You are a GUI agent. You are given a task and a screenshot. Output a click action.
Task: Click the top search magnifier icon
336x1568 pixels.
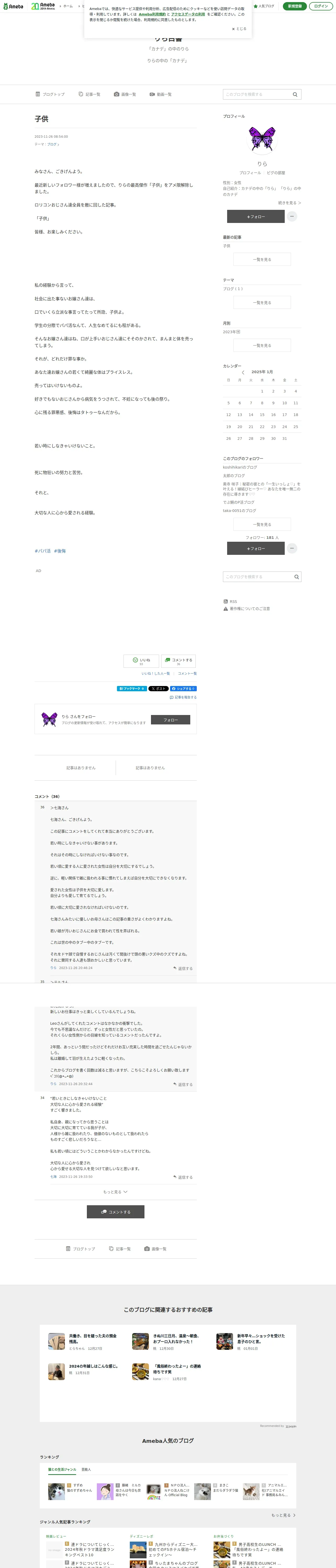(x=295, y=94)
